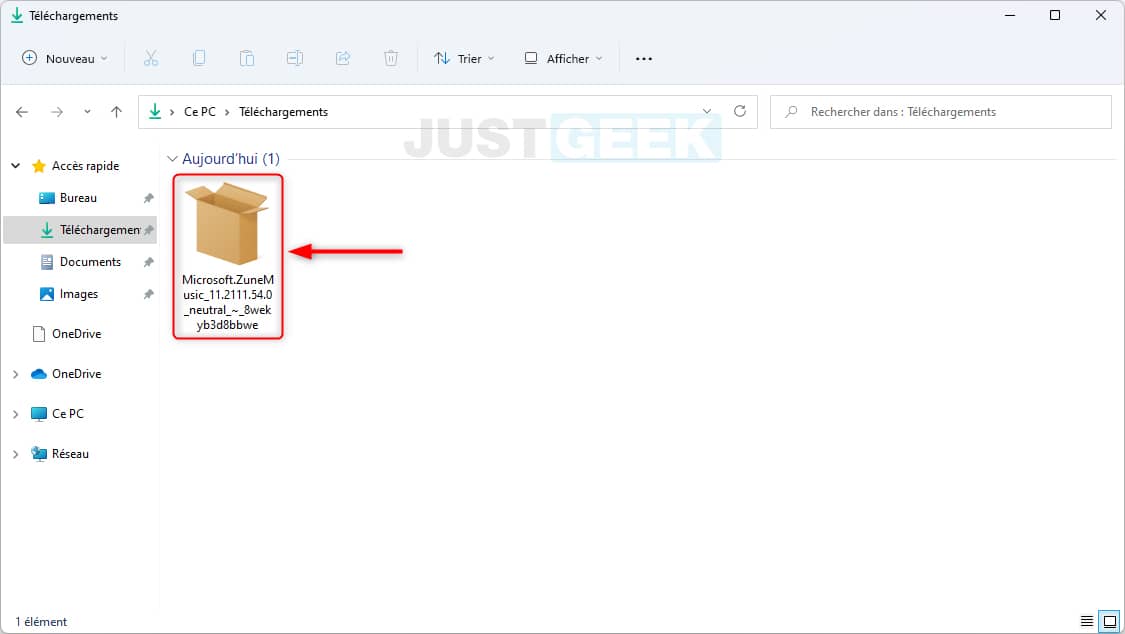This screenshot has height=634, width=1125.
Task: Click the Share icon in toolbar
Action: click(x=343, y=59)
